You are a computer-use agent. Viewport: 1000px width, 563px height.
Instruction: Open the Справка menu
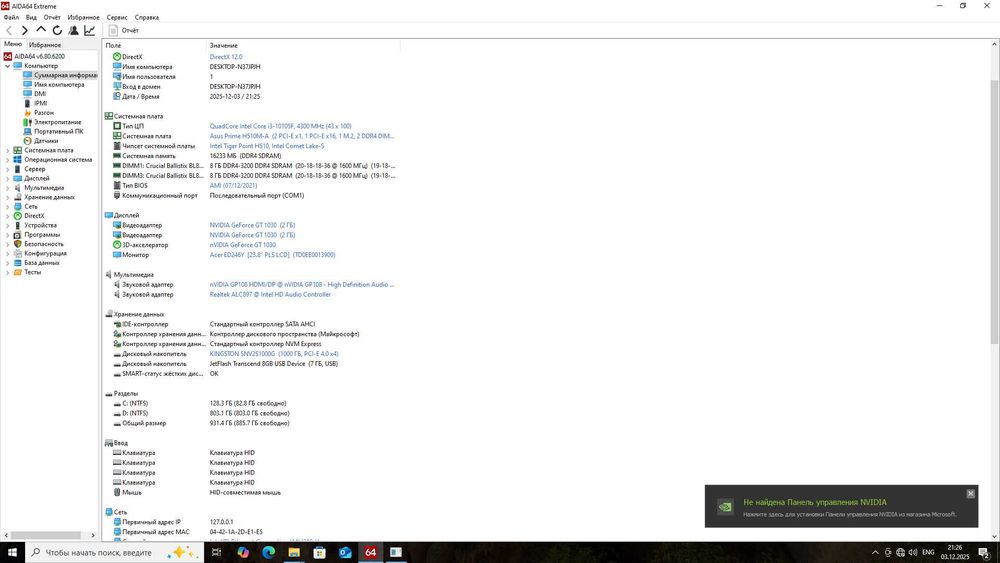(x=147, y=17)
